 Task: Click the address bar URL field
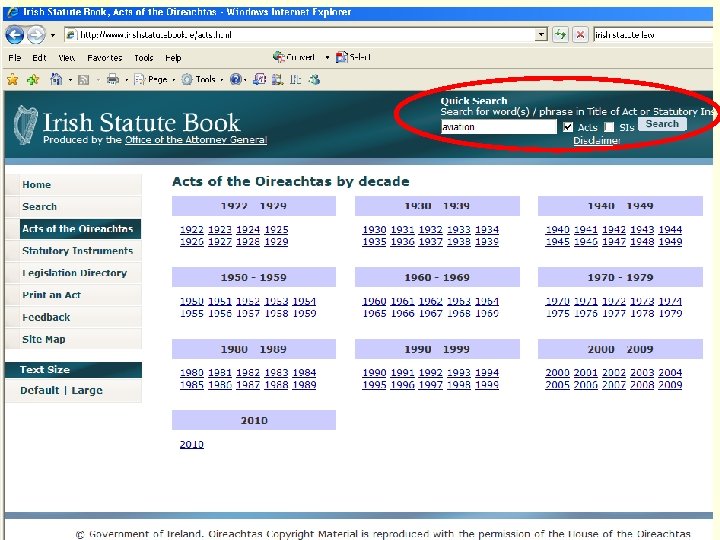point(300,34)
